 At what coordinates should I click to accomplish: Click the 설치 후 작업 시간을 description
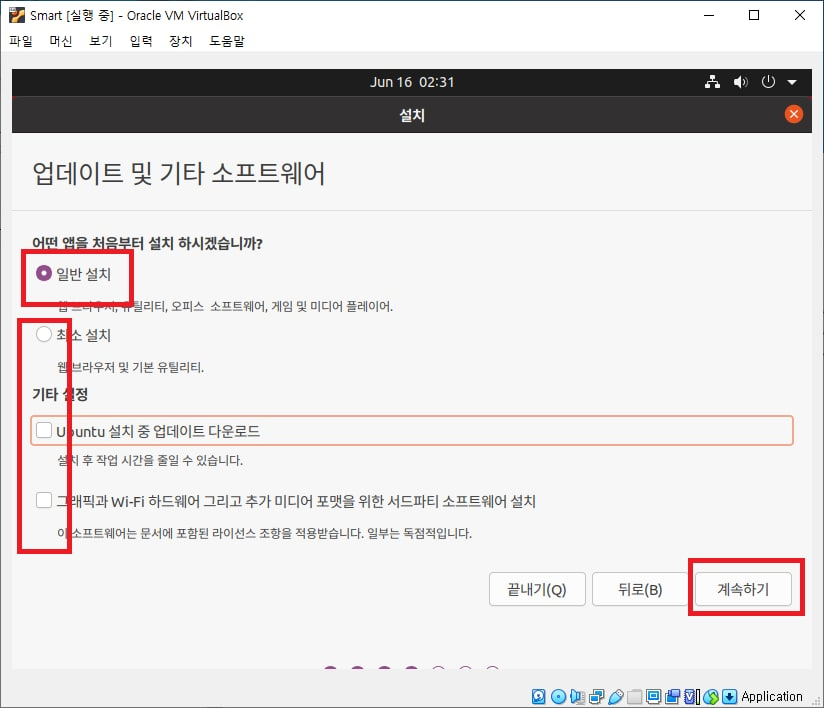pyautogui.click(x=150, y=460)
